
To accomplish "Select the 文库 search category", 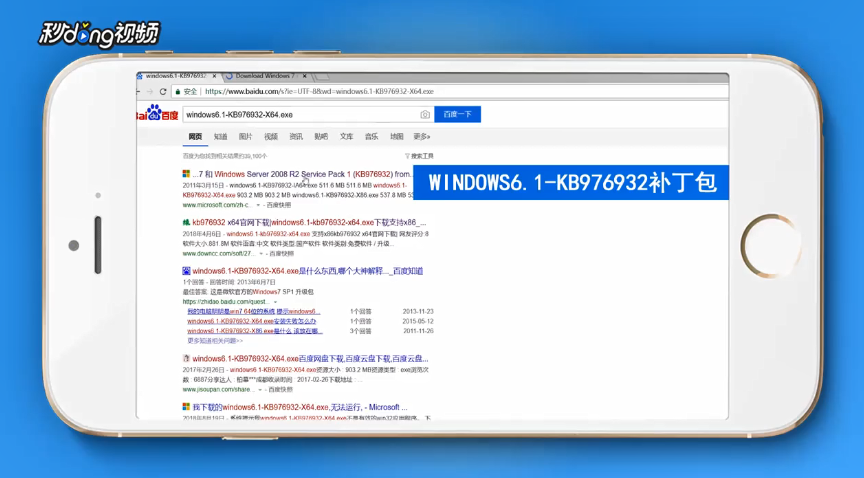I will point(347,137).
